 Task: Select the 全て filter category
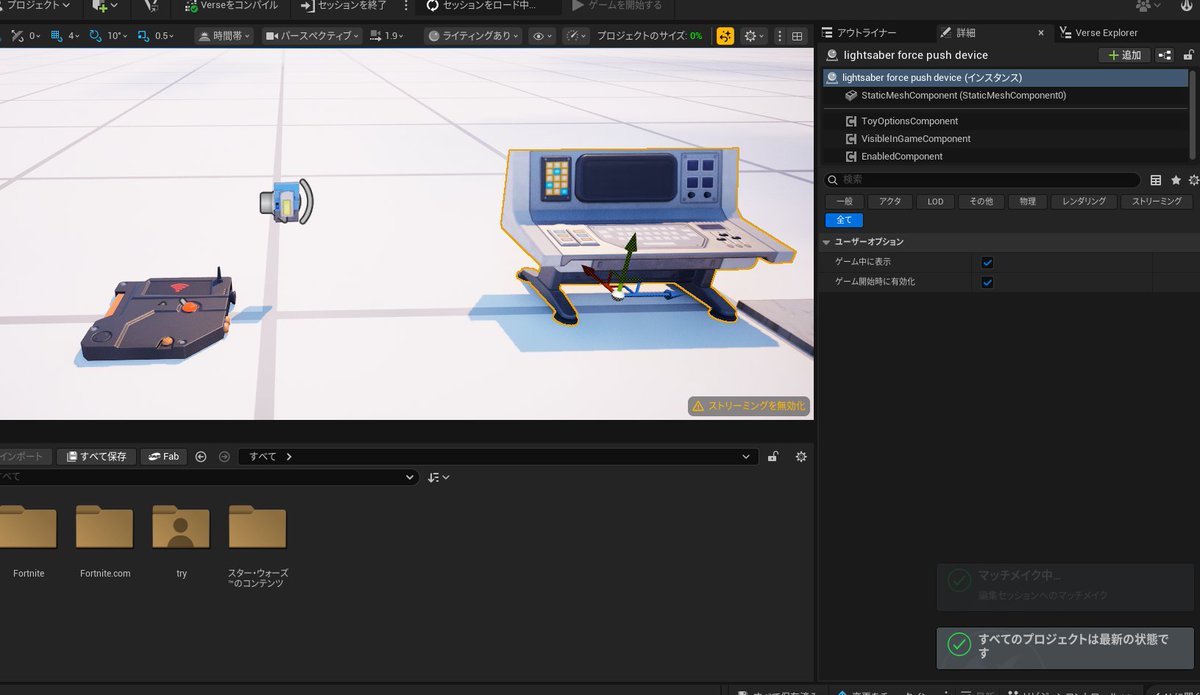844,220
